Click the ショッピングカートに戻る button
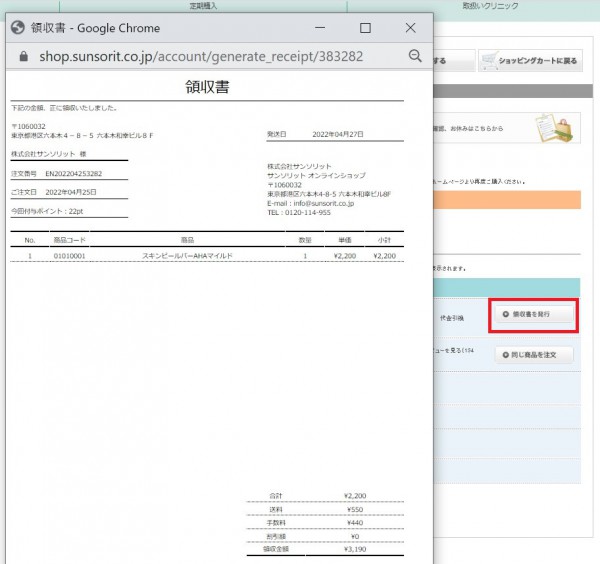600x564 pixels. [x=530, y=60]
